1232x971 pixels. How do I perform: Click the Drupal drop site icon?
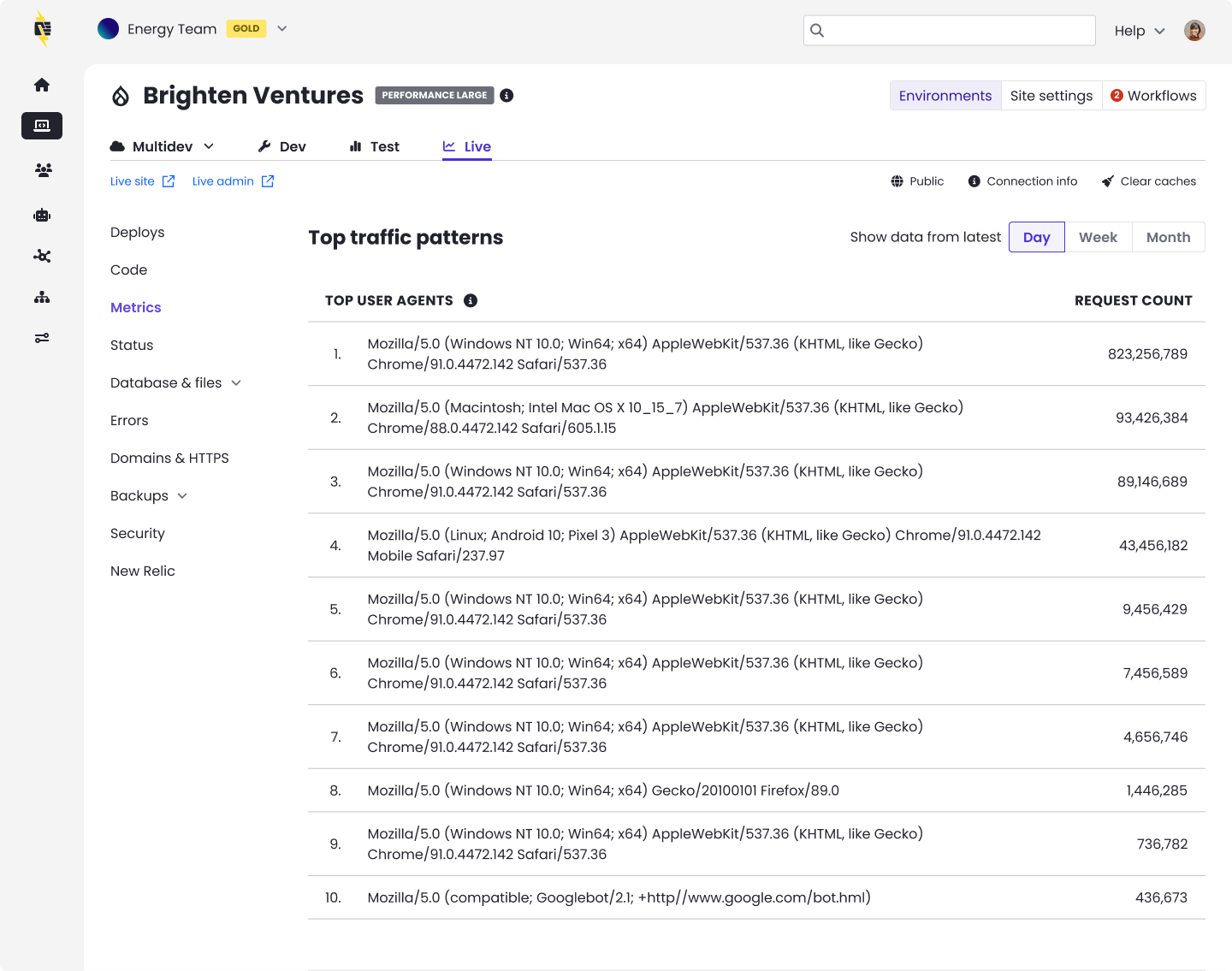tap(121, 96)
